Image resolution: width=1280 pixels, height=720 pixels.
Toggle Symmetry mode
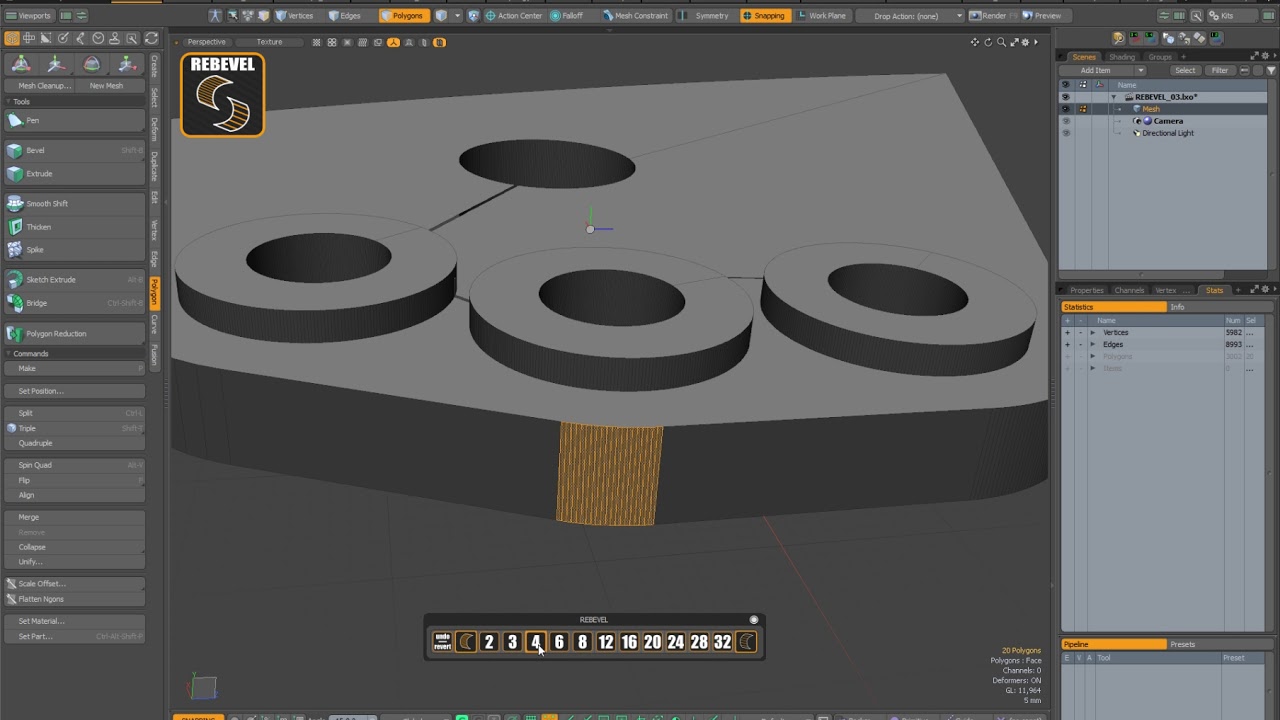click(x=706, y=16)
